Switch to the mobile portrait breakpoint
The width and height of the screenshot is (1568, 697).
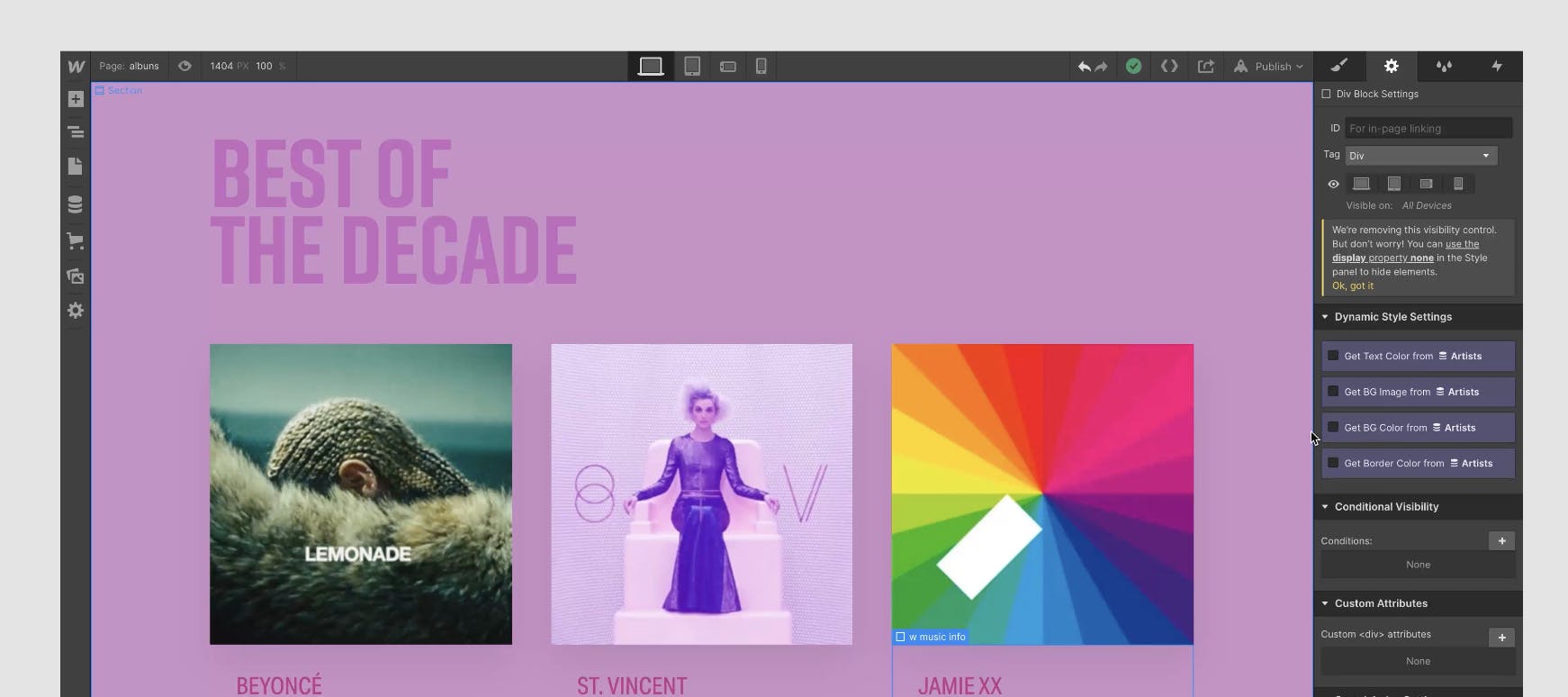[761, 66]
